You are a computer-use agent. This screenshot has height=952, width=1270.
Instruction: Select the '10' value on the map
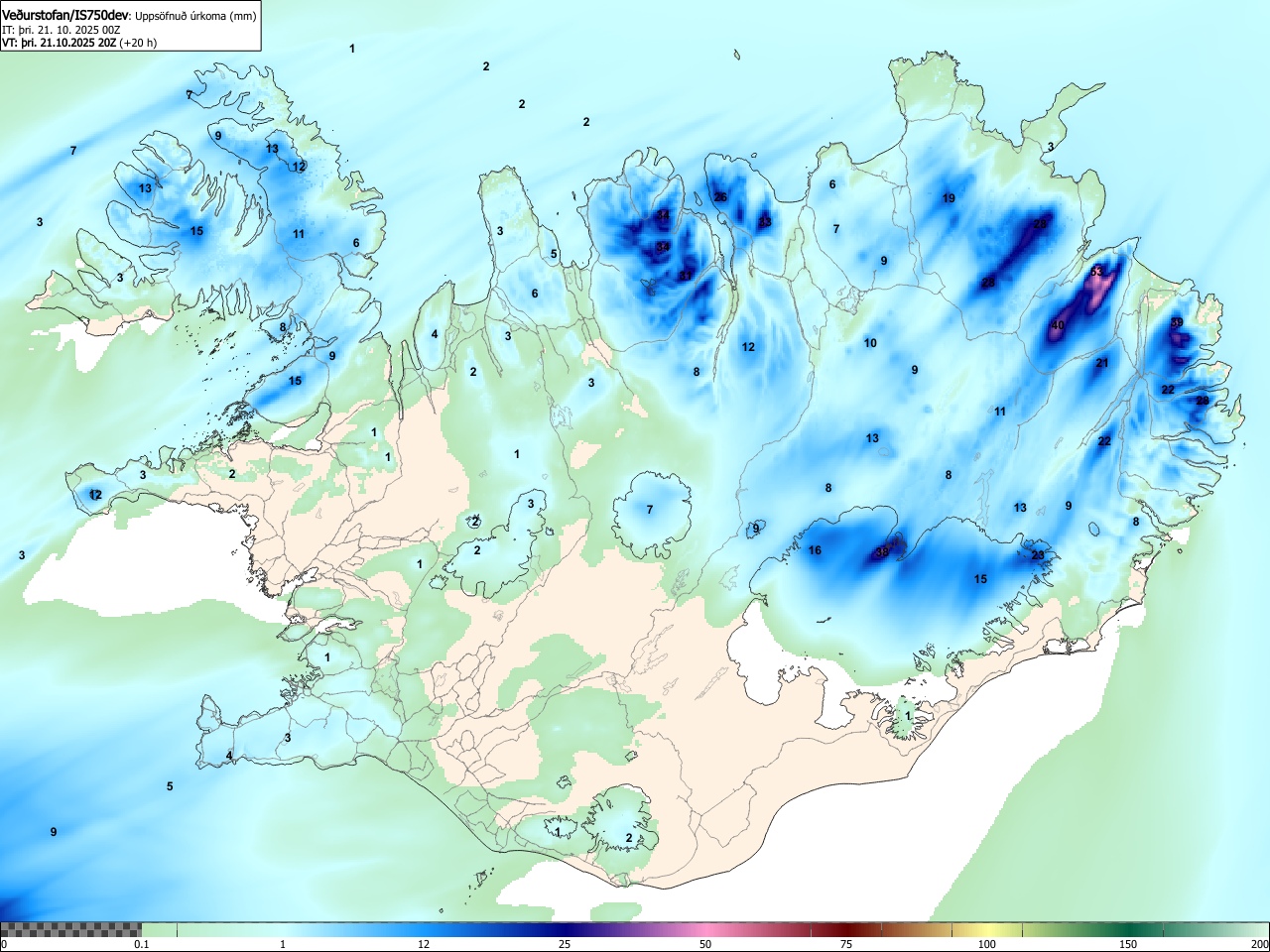click(870, 343)
